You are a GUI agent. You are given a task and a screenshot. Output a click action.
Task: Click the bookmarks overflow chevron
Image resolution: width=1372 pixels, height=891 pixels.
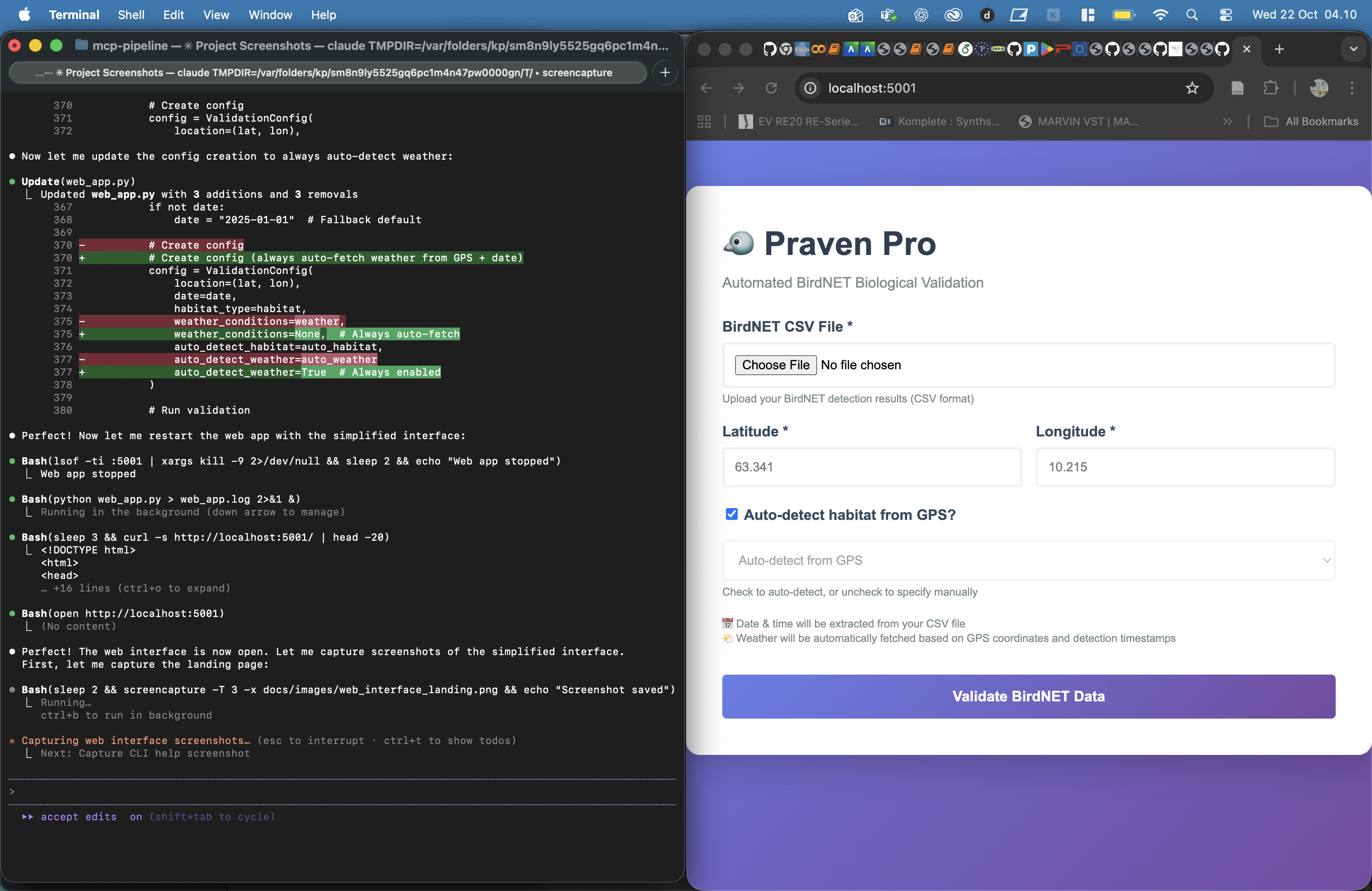pos(1228,122)
